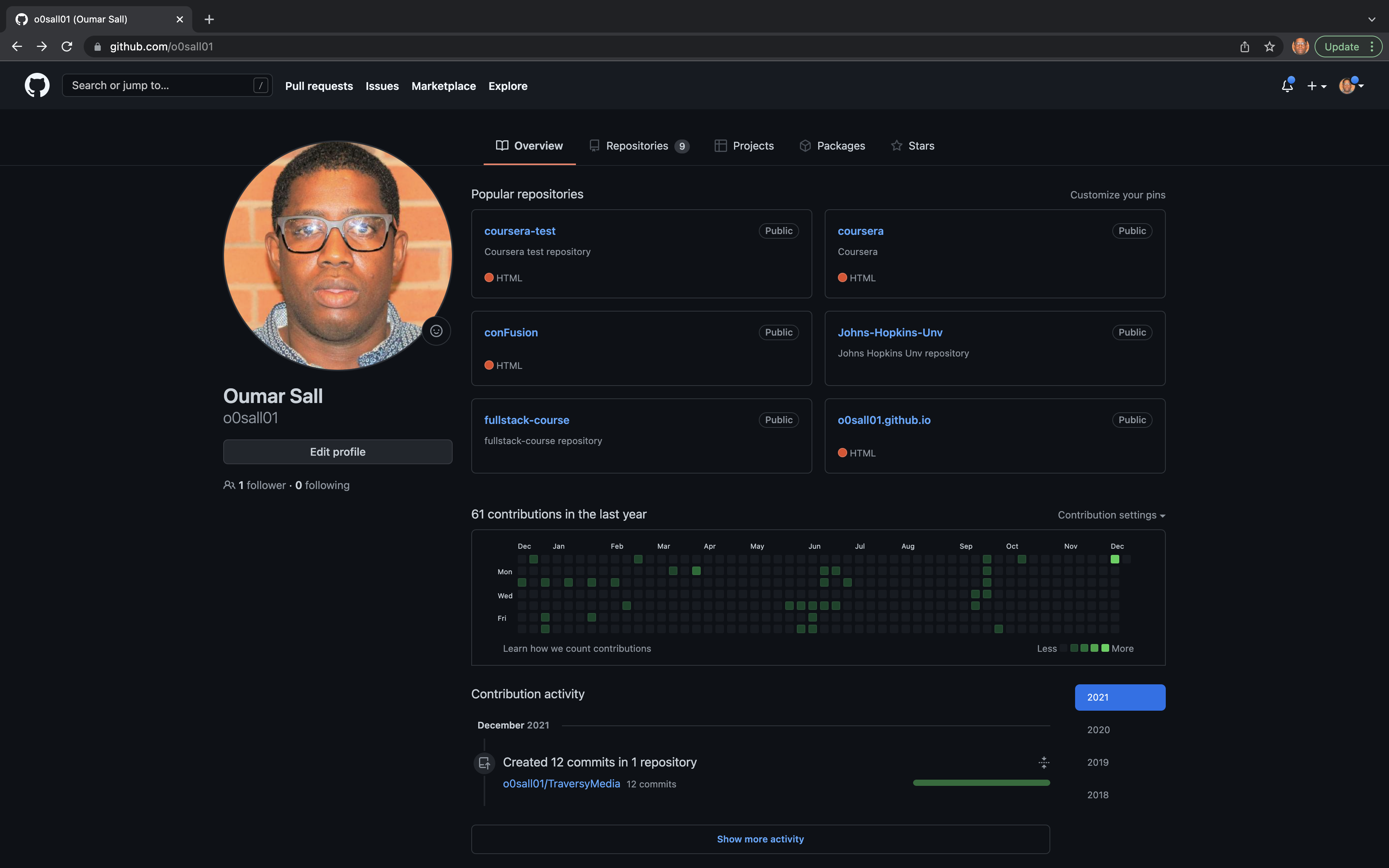
Task: Click the Chrome Update button
Action: tap(1341, 46)
